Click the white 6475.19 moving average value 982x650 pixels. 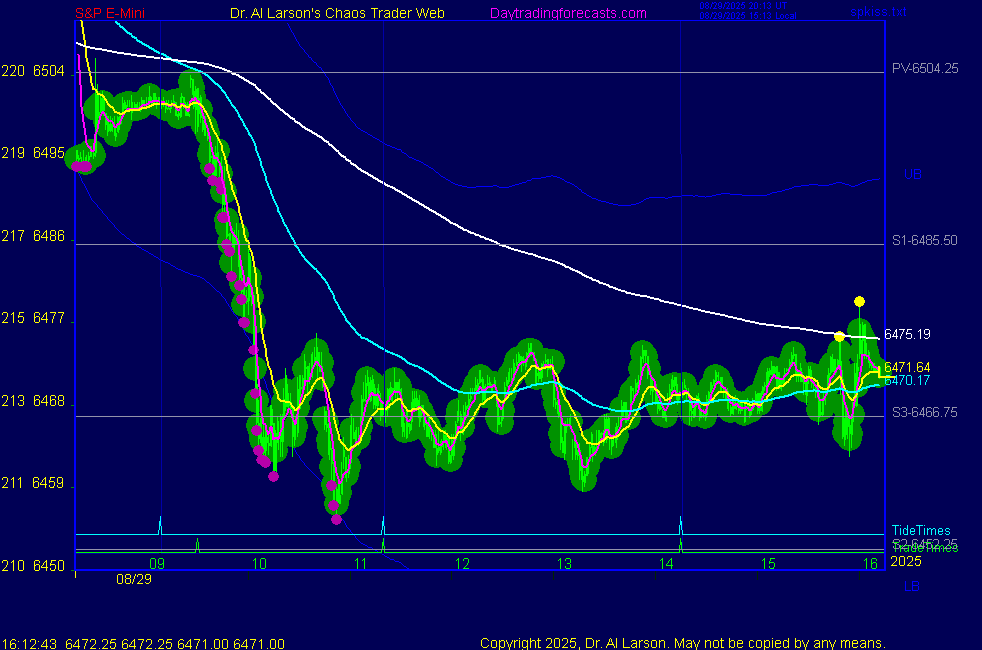907,334
